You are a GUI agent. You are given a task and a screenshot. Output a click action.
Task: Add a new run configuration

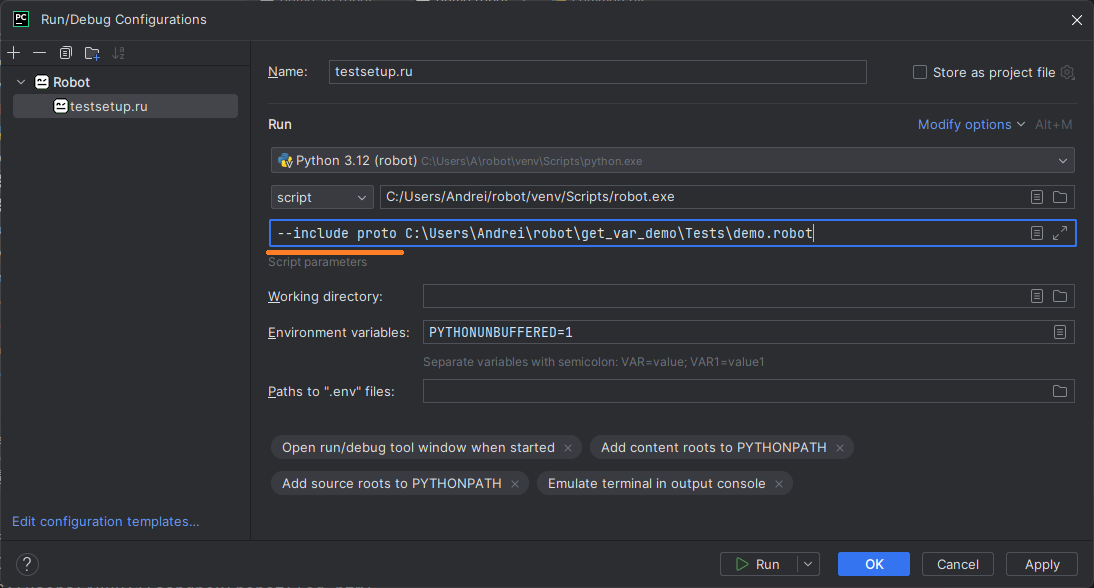14,53
